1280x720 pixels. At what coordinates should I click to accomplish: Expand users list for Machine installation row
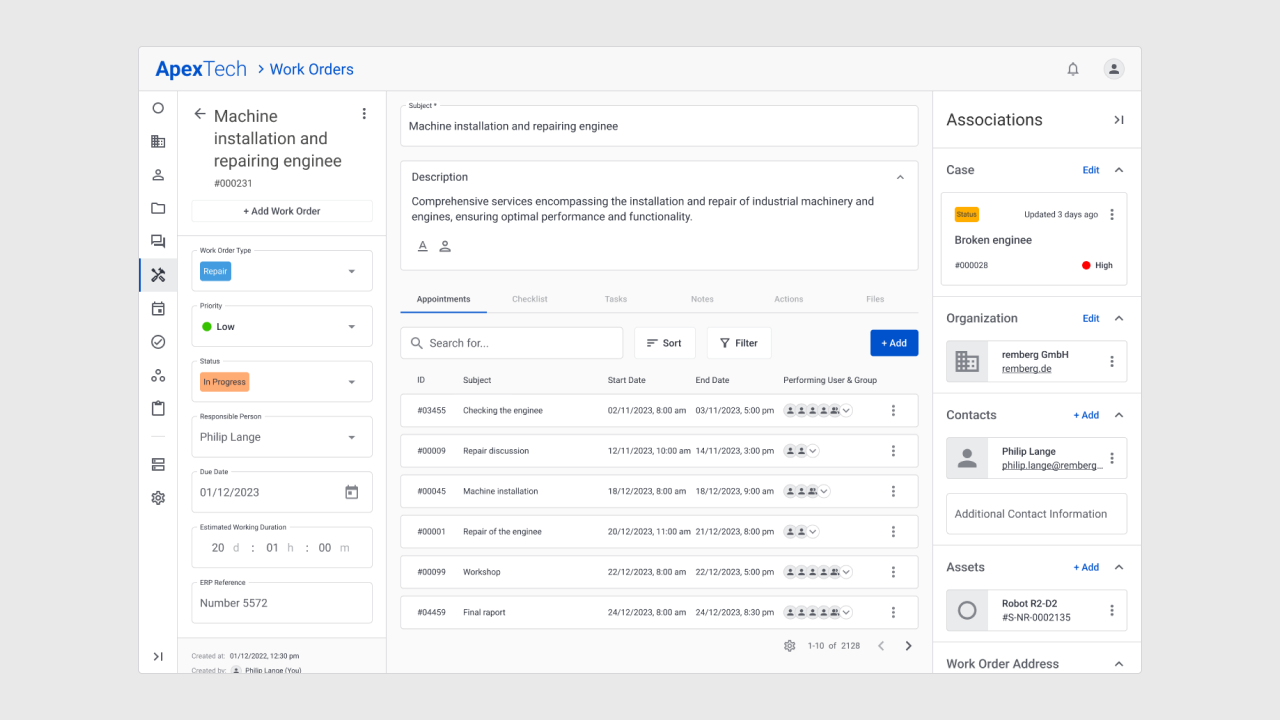[x=824, y=491]
